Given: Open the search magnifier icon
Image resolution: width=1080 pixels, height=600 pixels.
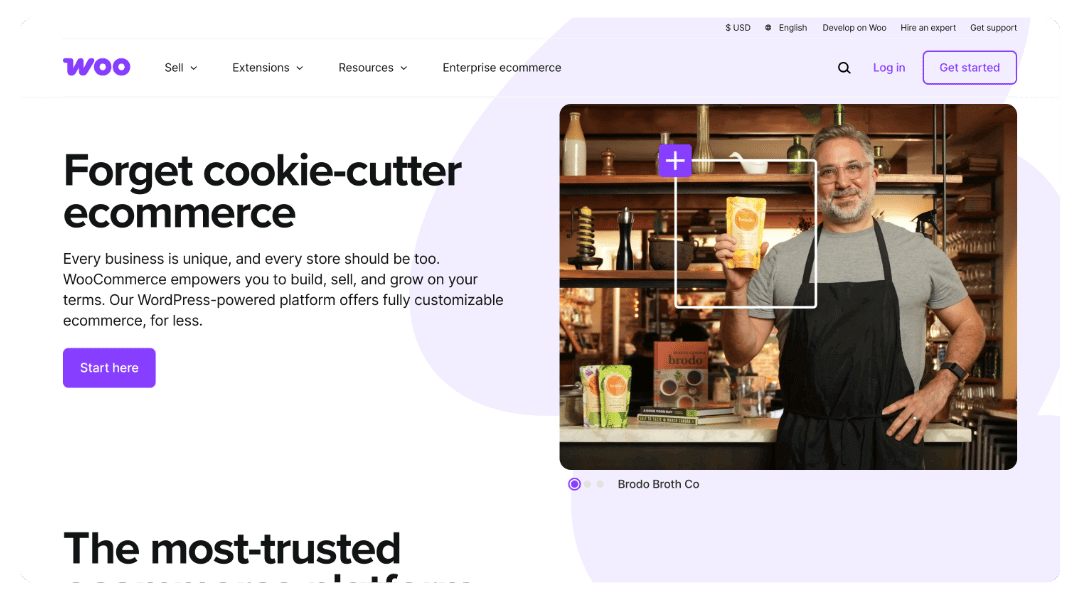Looking at the screenshot, I should (x=844, y=68).
